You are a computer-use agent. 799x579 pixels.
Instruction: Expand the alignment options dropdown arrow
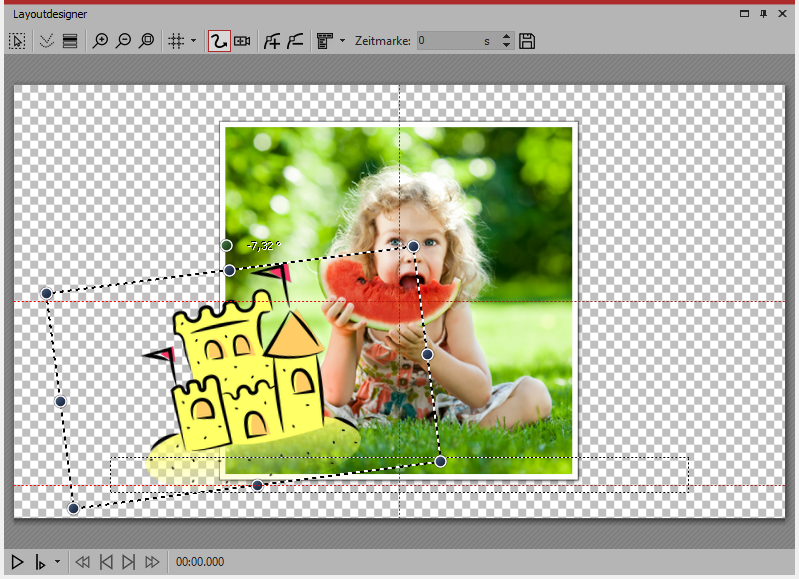(x=342, y=40)
